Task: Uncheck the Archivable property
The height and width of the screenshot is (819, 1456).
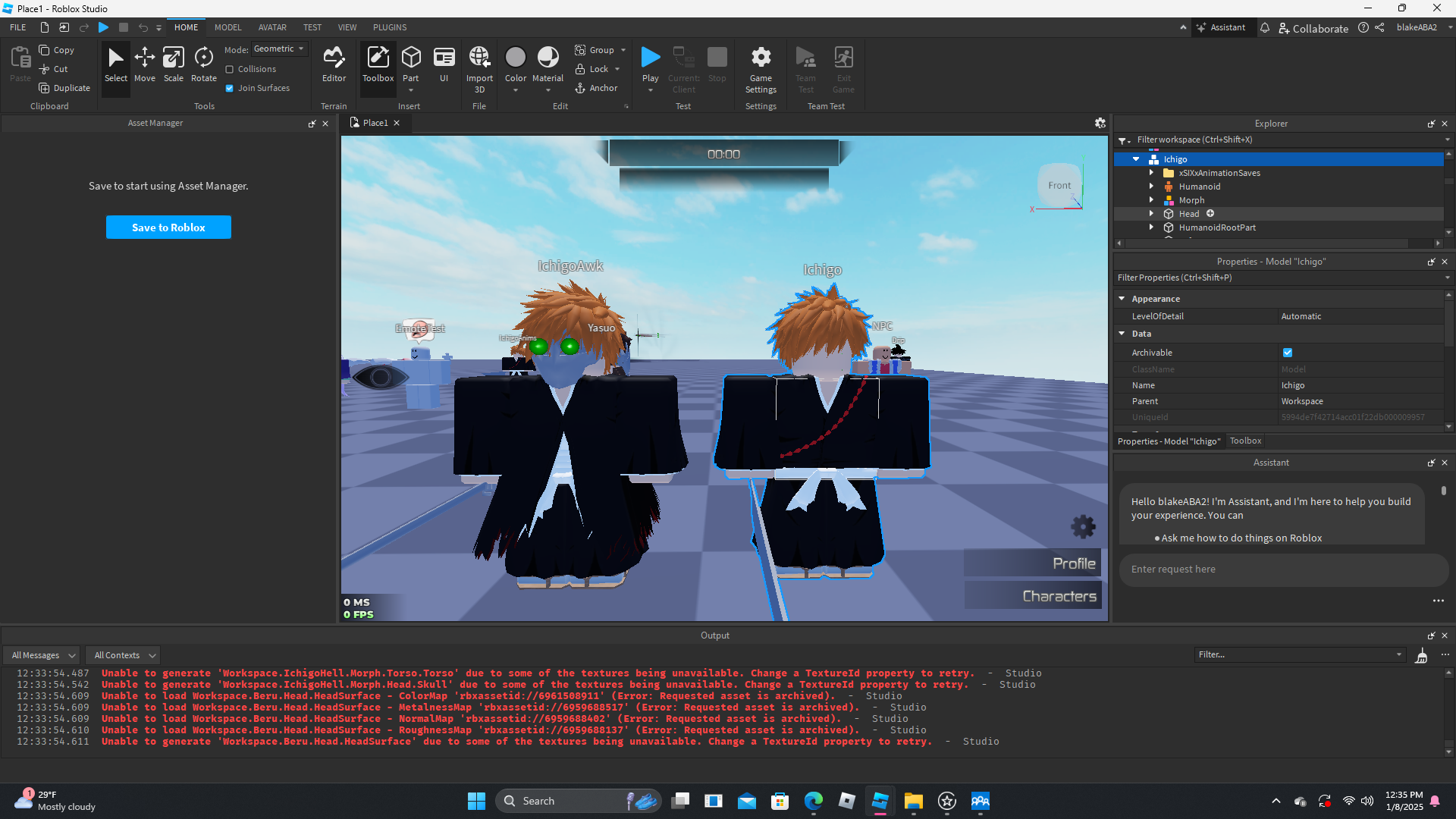Action: tap(1288, 353)
